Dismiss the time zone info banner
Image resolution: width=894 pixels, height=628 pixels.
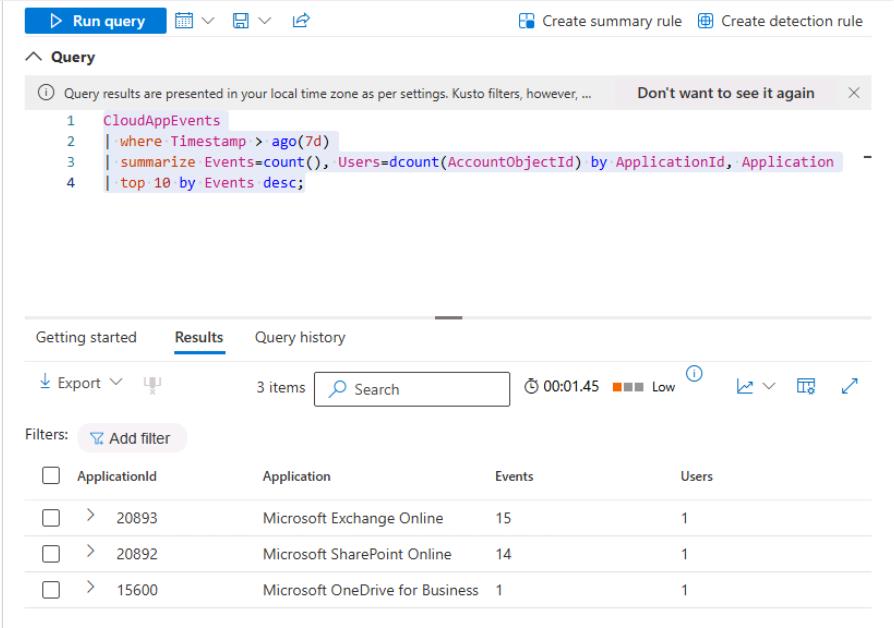click(x=853, y=93)
